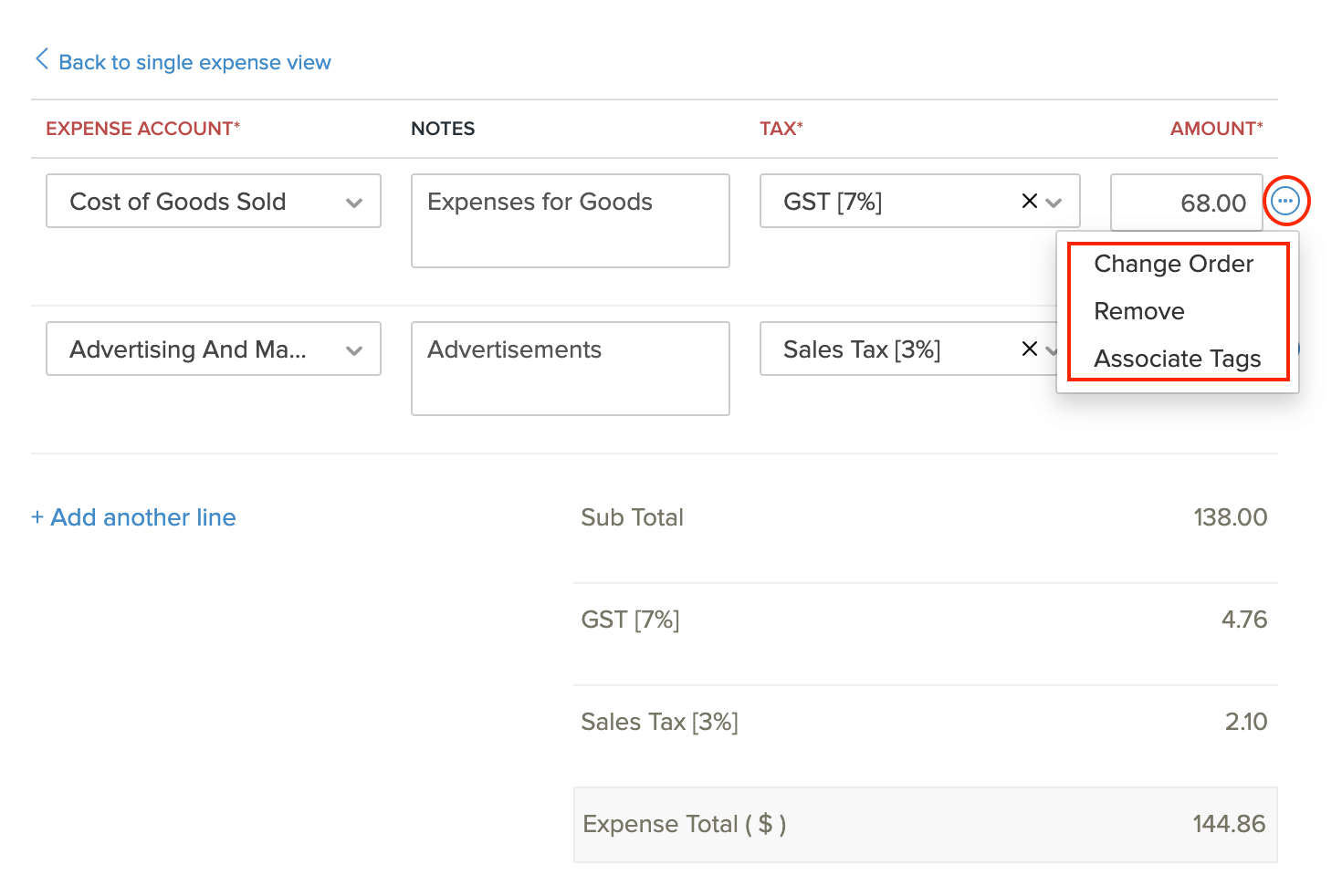Click the AMOUNT column header

pos(1216,129)
